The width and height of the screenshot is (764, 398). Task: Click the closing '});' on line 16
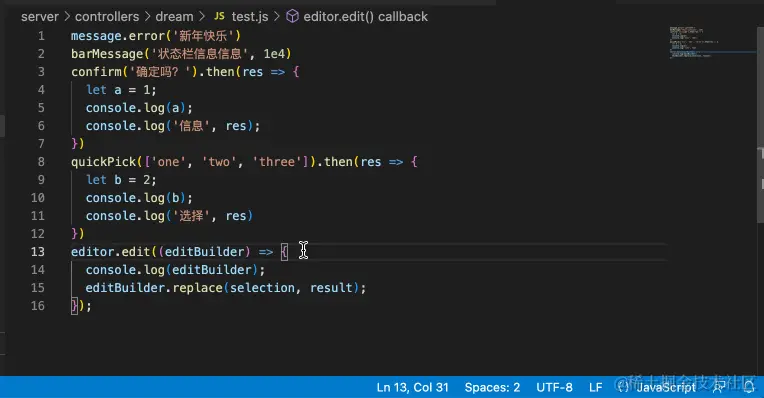pyautogui.click(x=81, y=306)
